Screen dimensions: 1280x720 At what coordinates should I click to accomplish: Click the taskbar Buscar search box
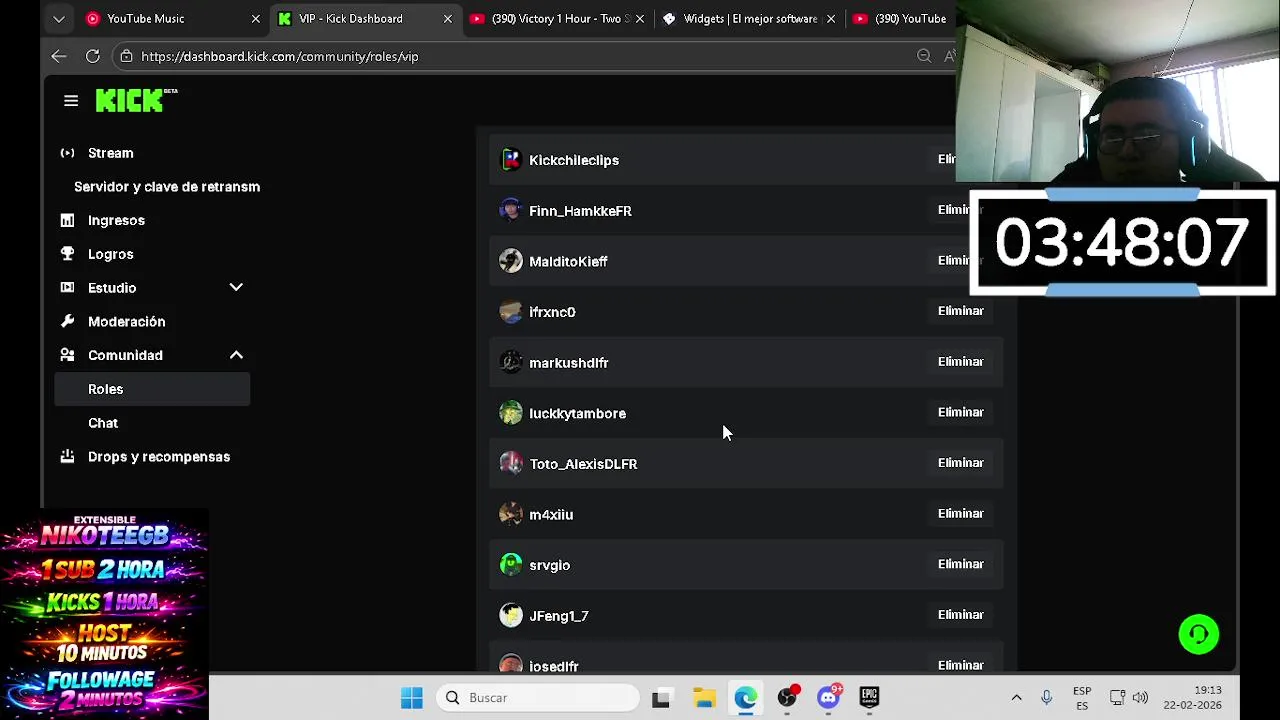point(538,698)
